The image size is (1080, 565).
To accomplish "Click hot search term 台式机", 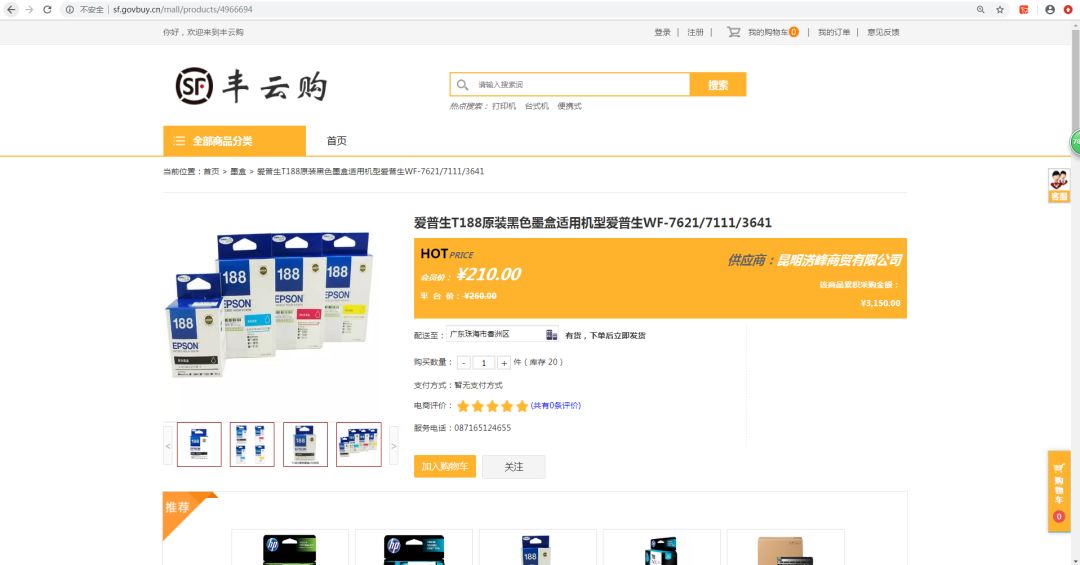I will pyautogui.click(x=537, y=106).
